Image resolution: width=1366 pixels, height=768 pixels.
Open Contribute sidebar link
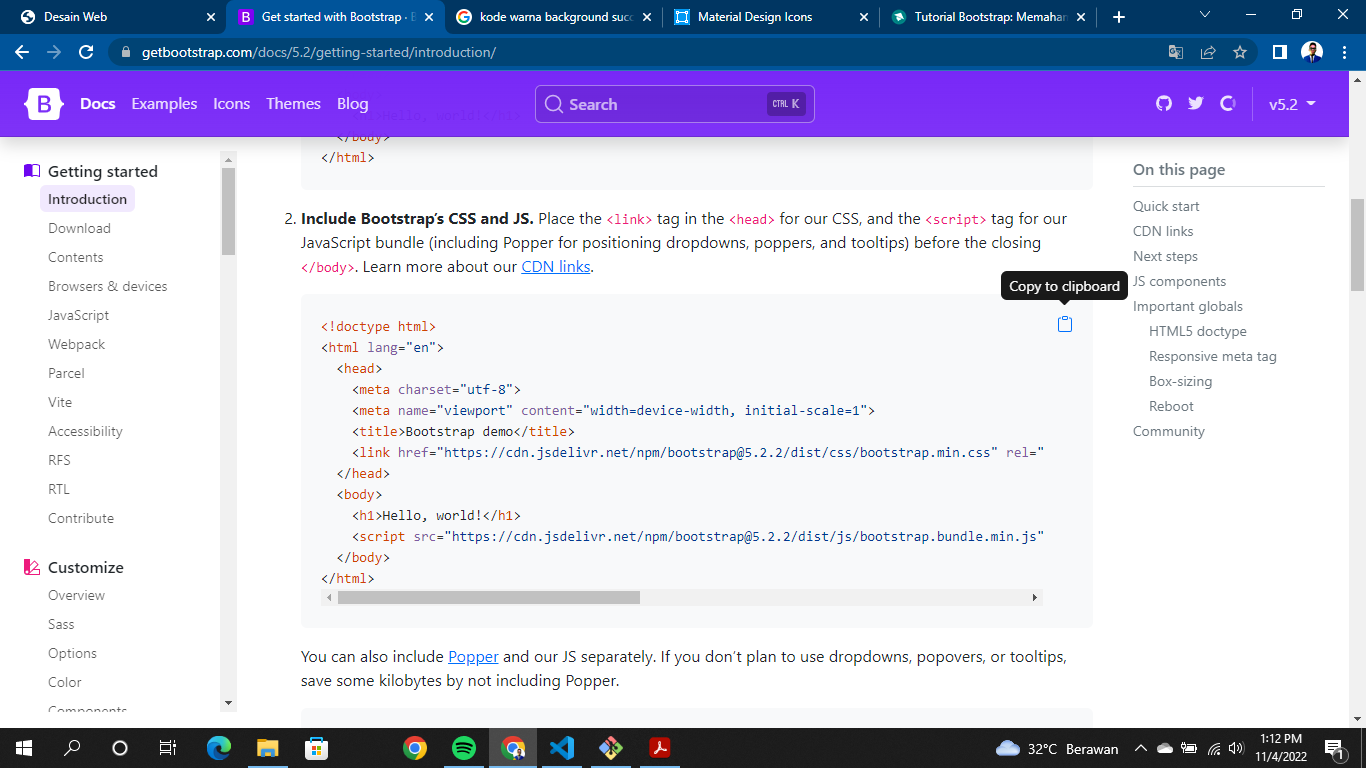click(81, 518)
